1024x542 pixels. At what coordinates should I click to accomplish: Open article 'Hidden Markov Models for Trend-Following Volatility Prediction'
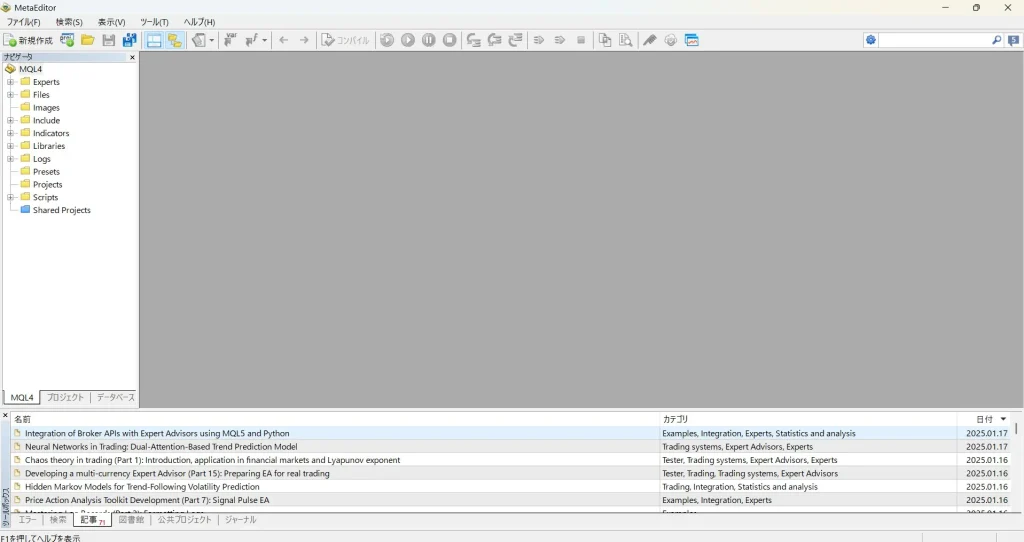point(142,487)
